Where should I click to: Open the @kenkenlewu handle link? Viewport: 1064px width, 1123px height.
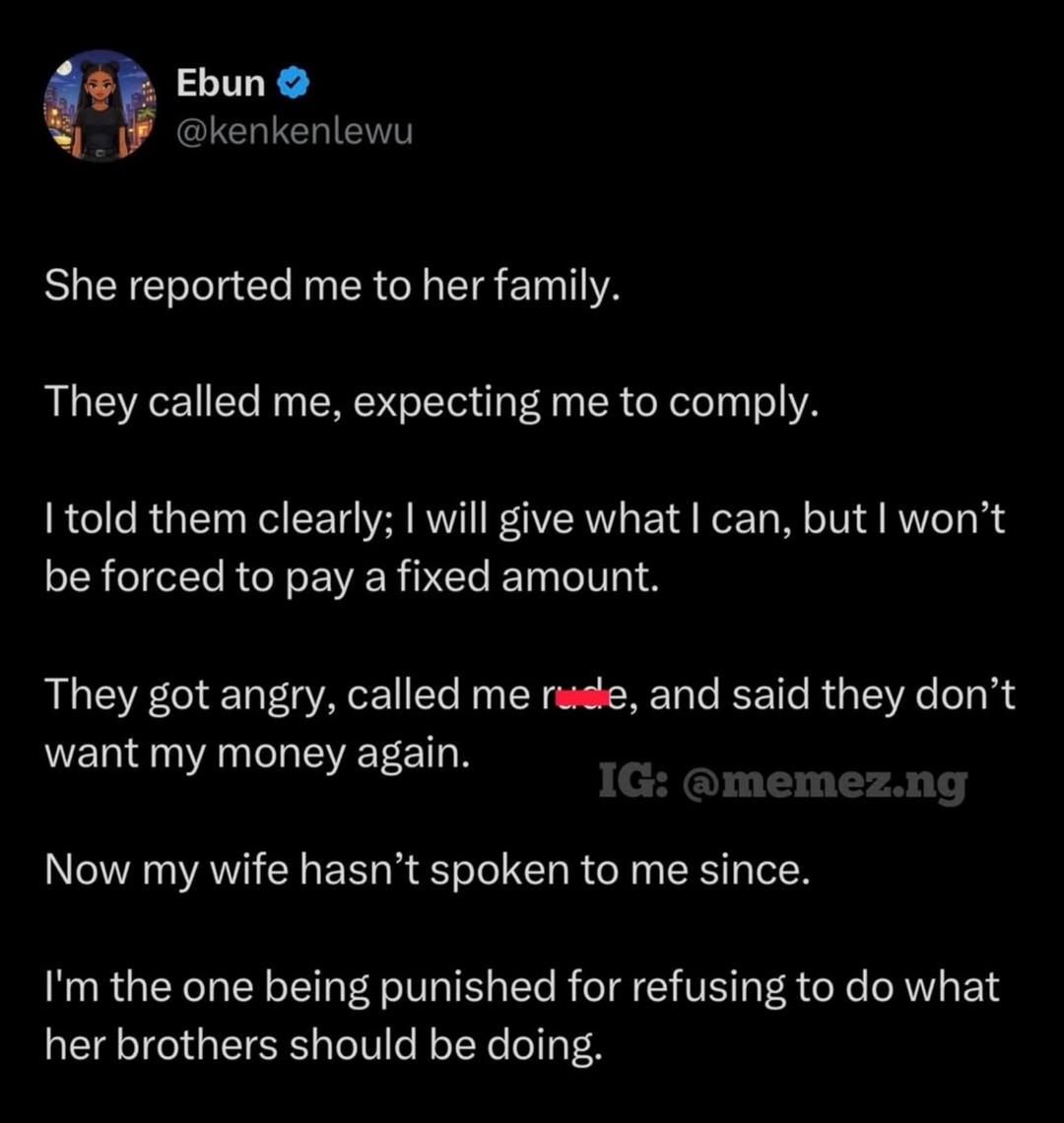[x=294, y=130]
